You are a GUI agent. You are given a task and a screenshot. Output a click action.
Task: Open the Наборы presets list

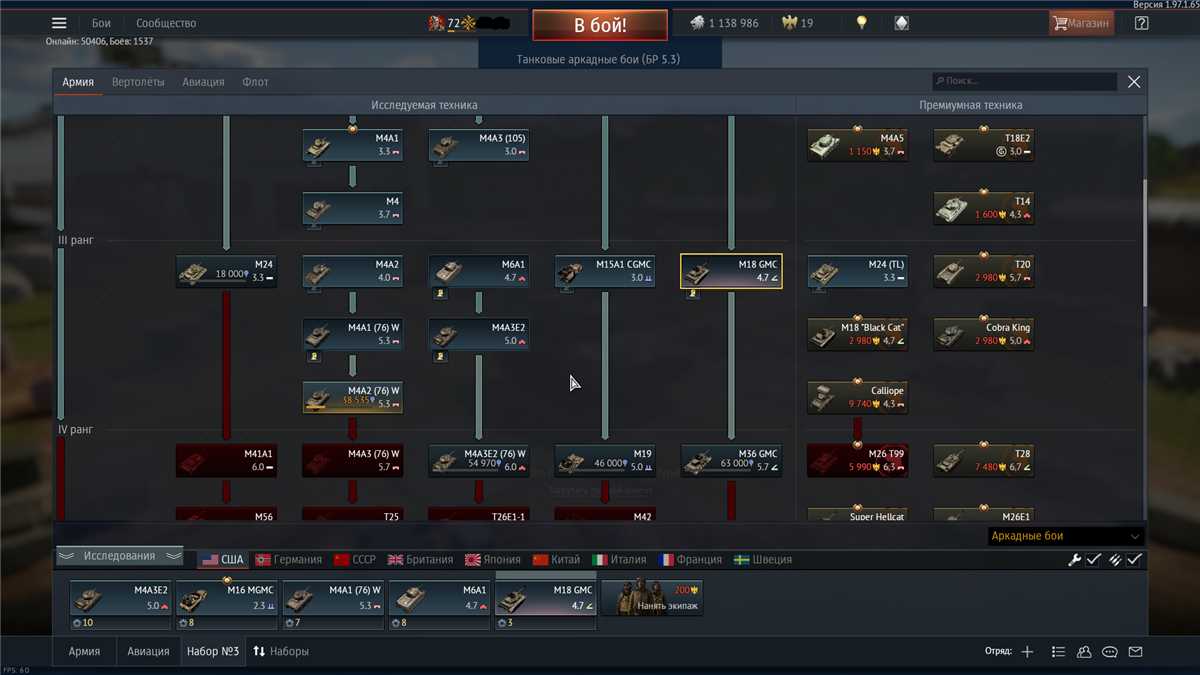(281, 651)
